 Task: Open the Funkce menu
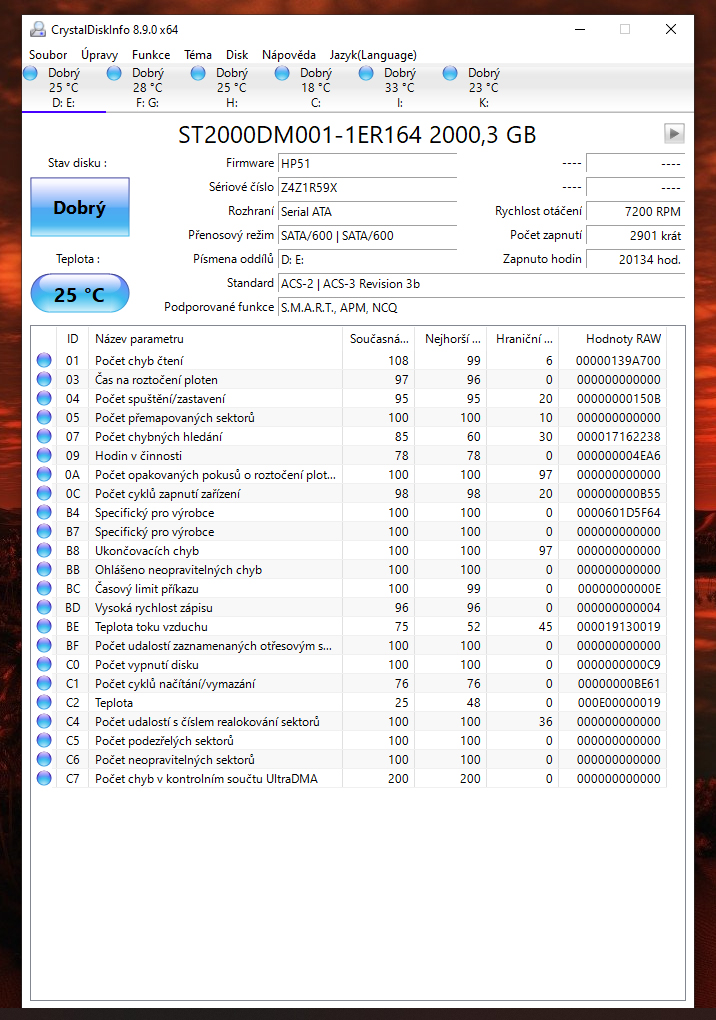[x=151, y=55]
